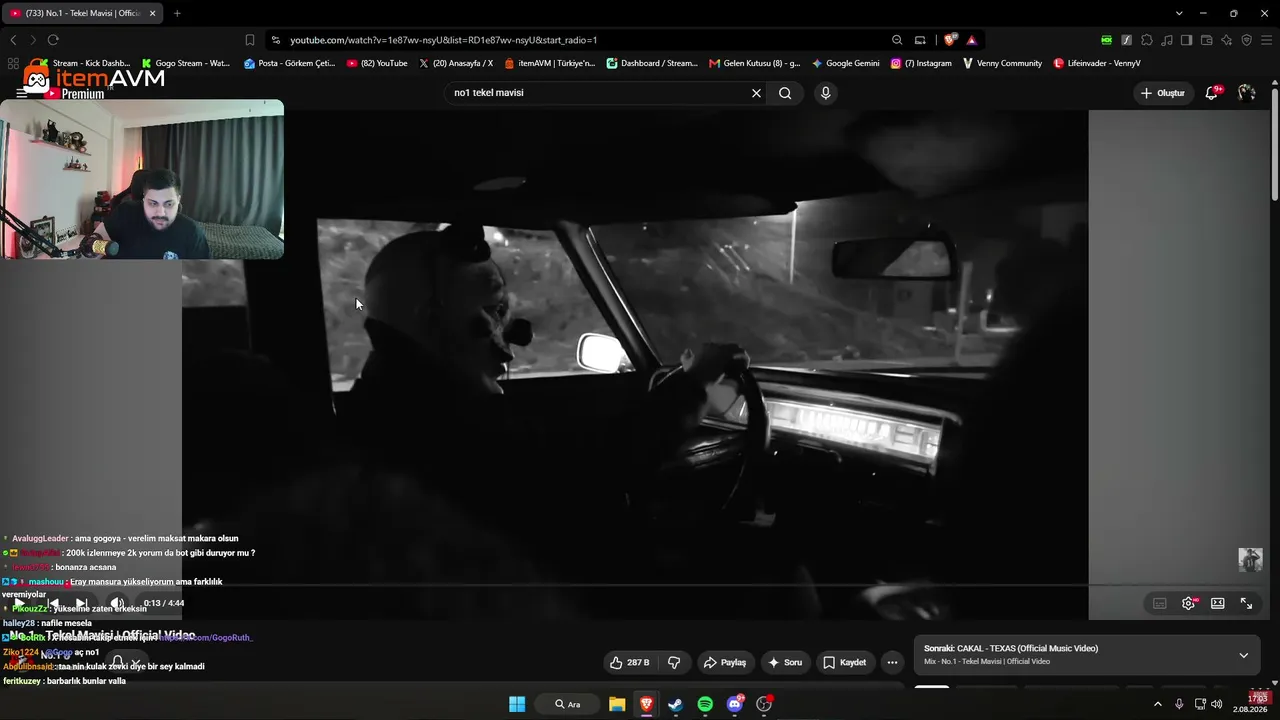Show hidden system tray icons
The width and height of the screenshot is (1280, 720).
[1158, 704]
